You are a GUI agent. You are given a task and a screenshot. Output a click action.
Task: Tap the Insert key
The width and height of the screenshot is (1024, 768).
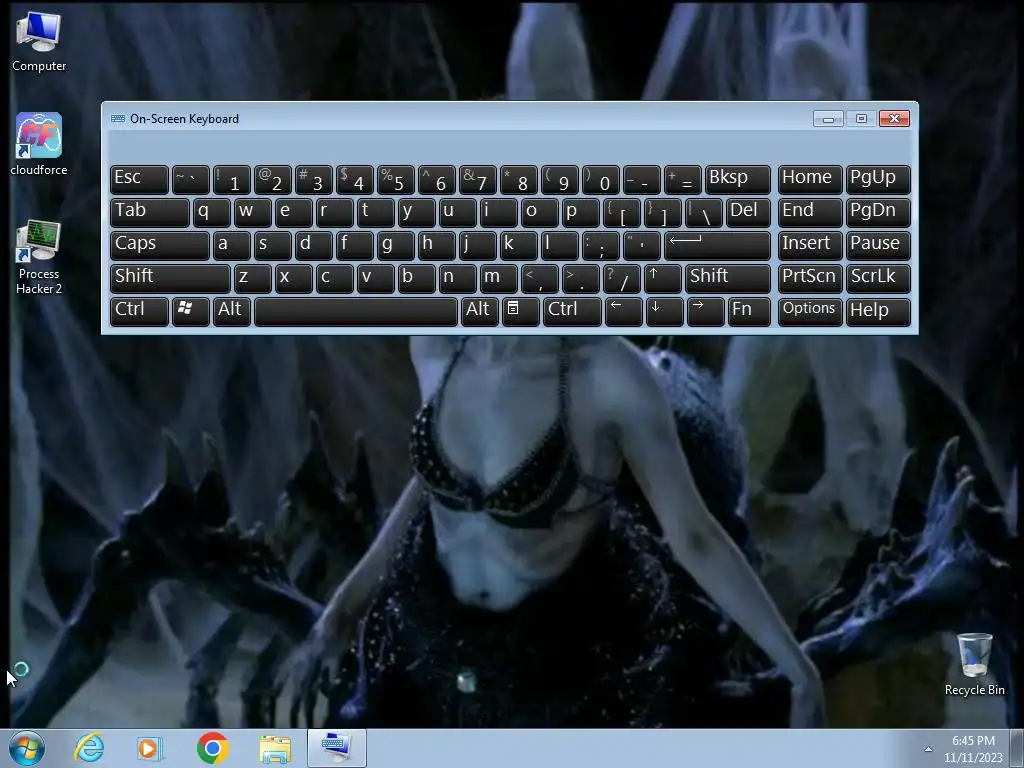click(x=810, y=245)
